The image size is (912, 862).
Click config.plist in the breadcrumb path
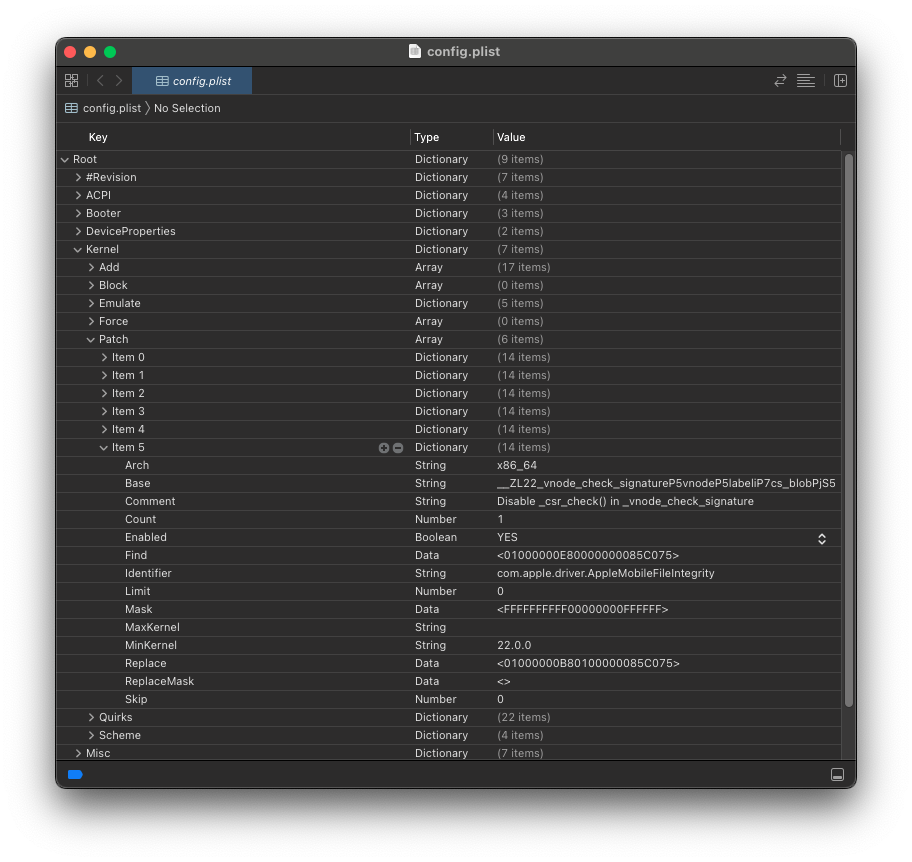pos(112,108)
